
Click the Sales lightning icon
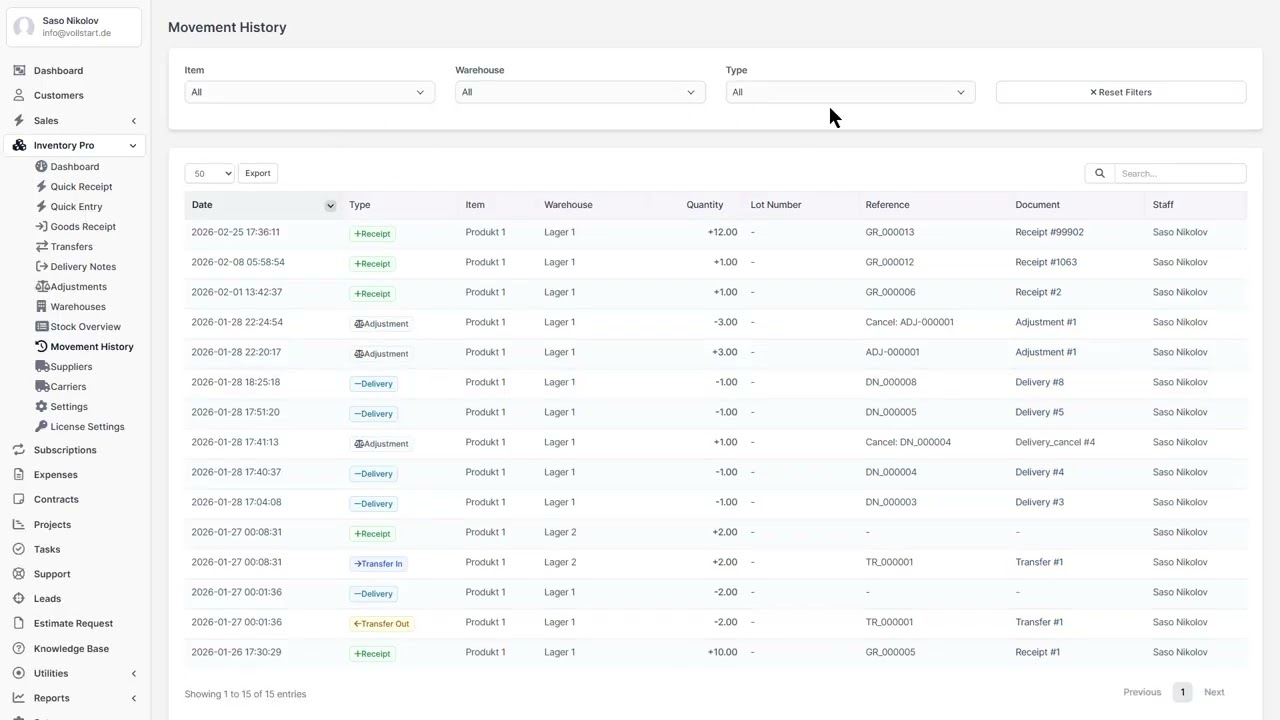(x=19, y=120)
